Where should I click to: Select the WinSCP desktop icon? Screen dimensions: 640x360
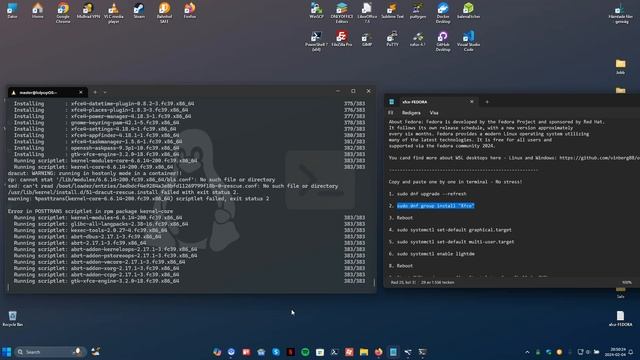[316, 11]
